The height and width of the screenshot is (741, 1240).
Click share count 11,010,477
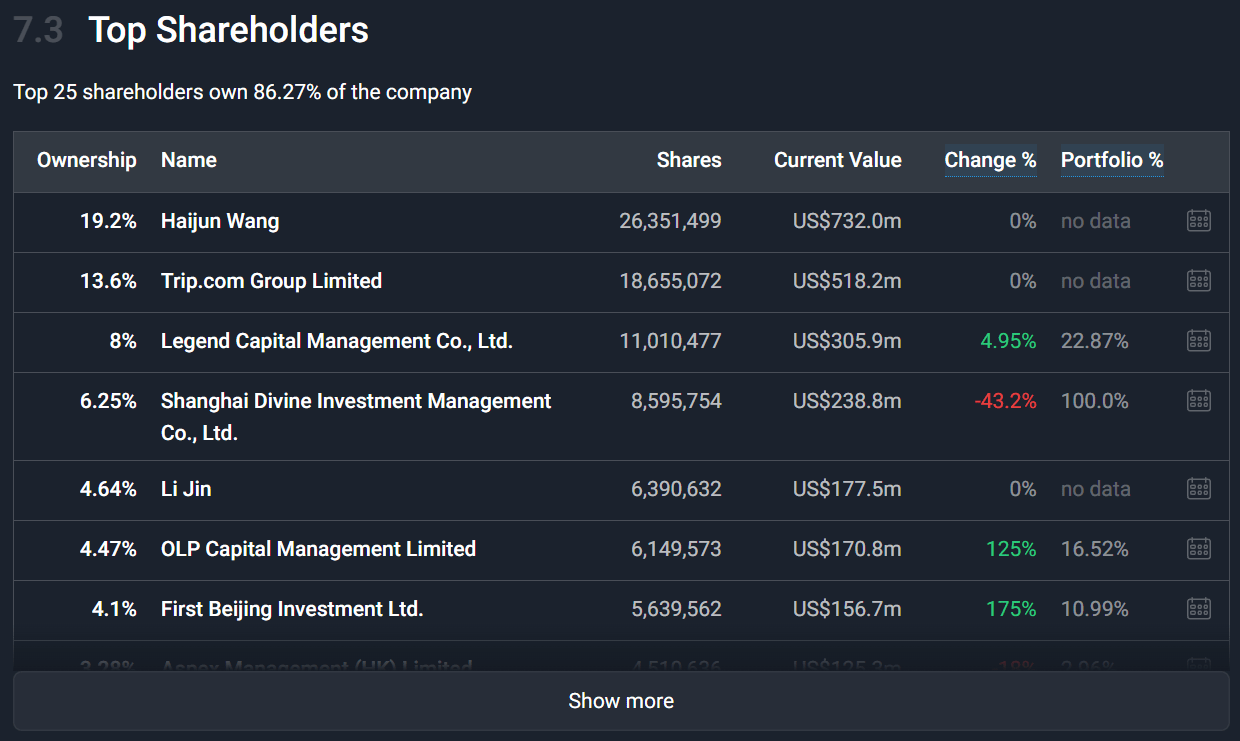pos(670,341)
